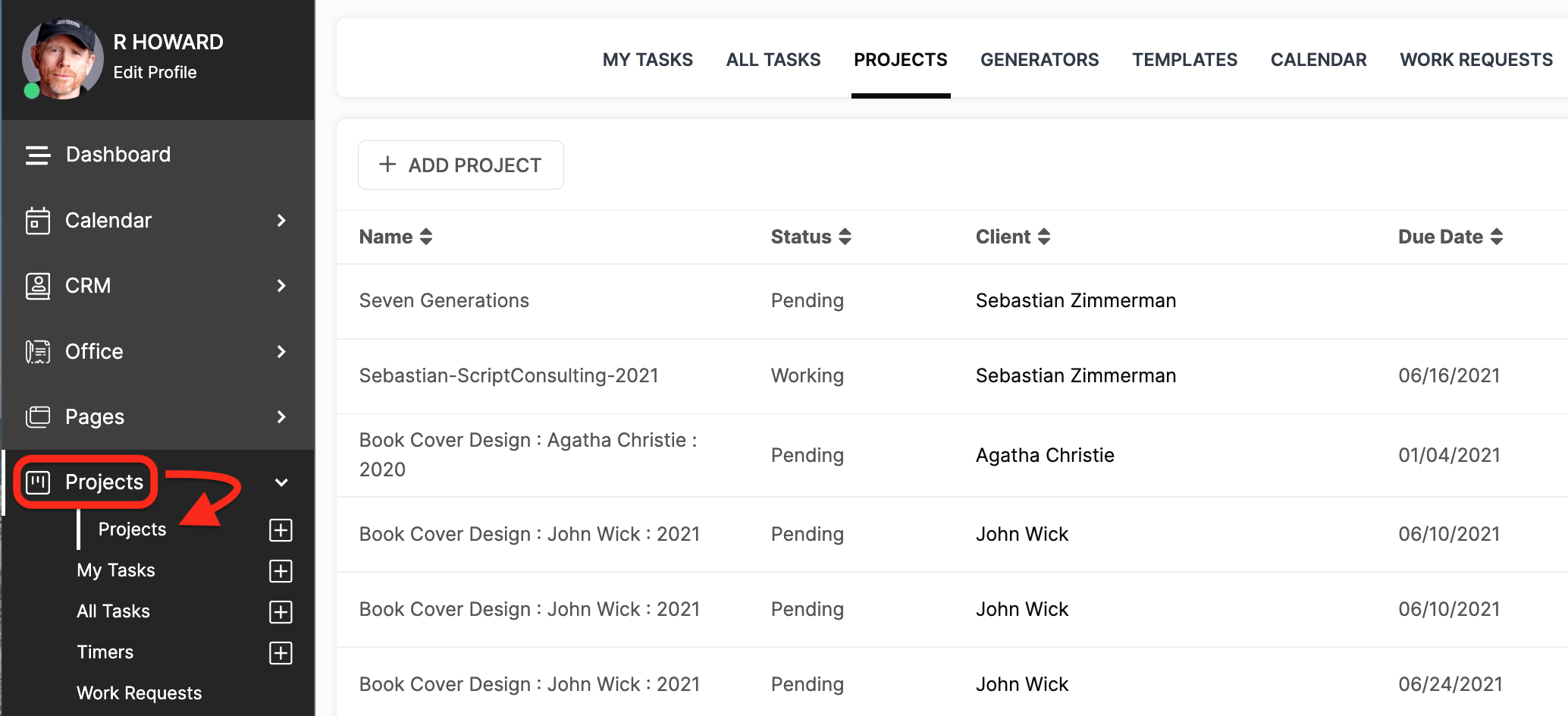
Task: Expand the Calendar sidebar section
Action: coord(281,221)
